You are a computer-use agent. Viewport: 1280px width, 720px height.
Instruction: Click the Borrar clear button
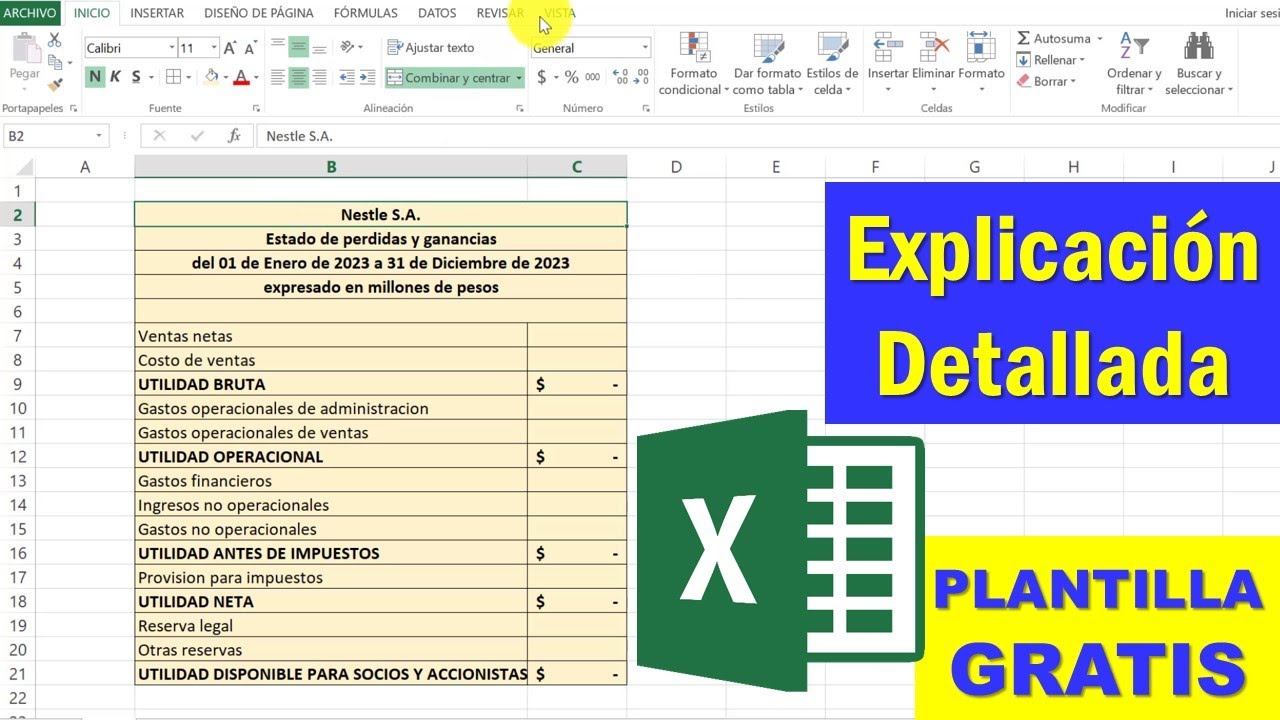pyautogui.click(x=1047, y=81)
